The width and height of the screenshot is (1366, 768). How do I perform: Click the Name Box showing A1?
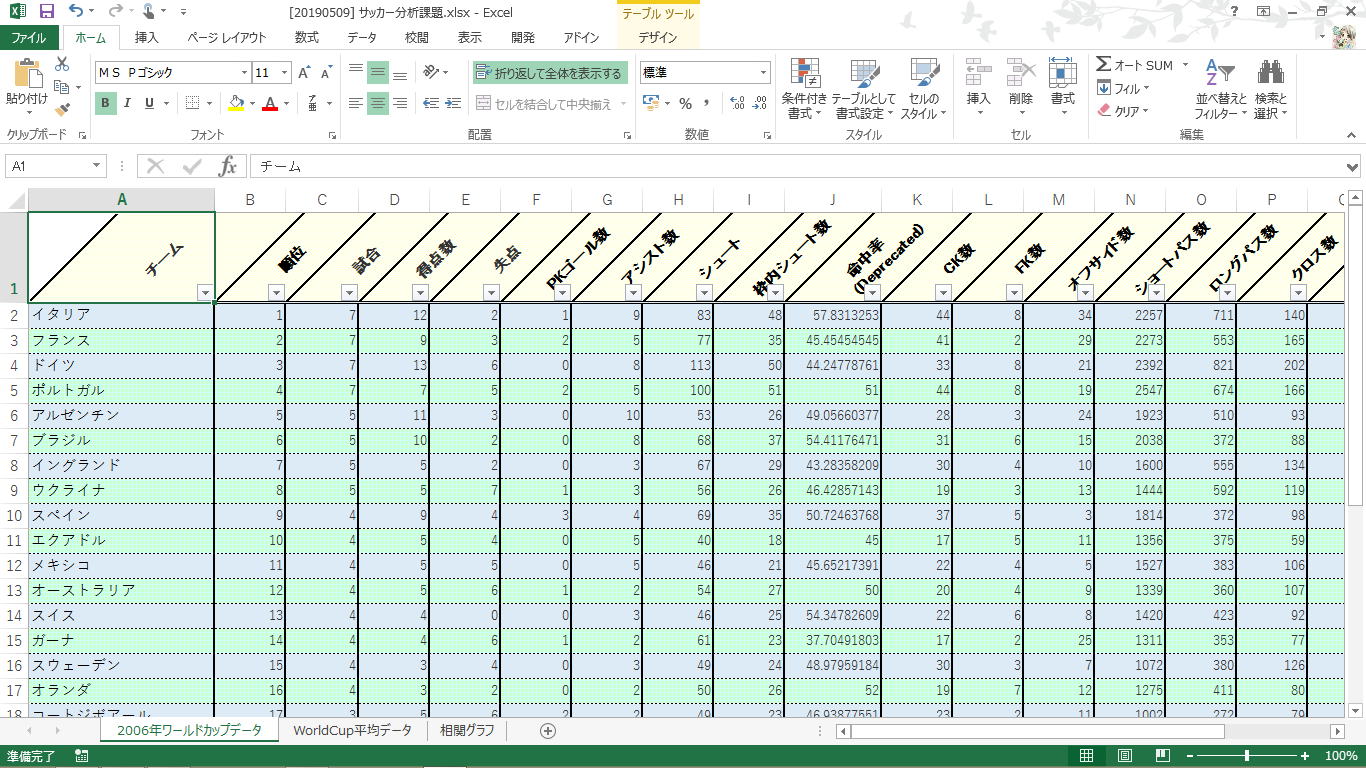(x=48, y=166)
